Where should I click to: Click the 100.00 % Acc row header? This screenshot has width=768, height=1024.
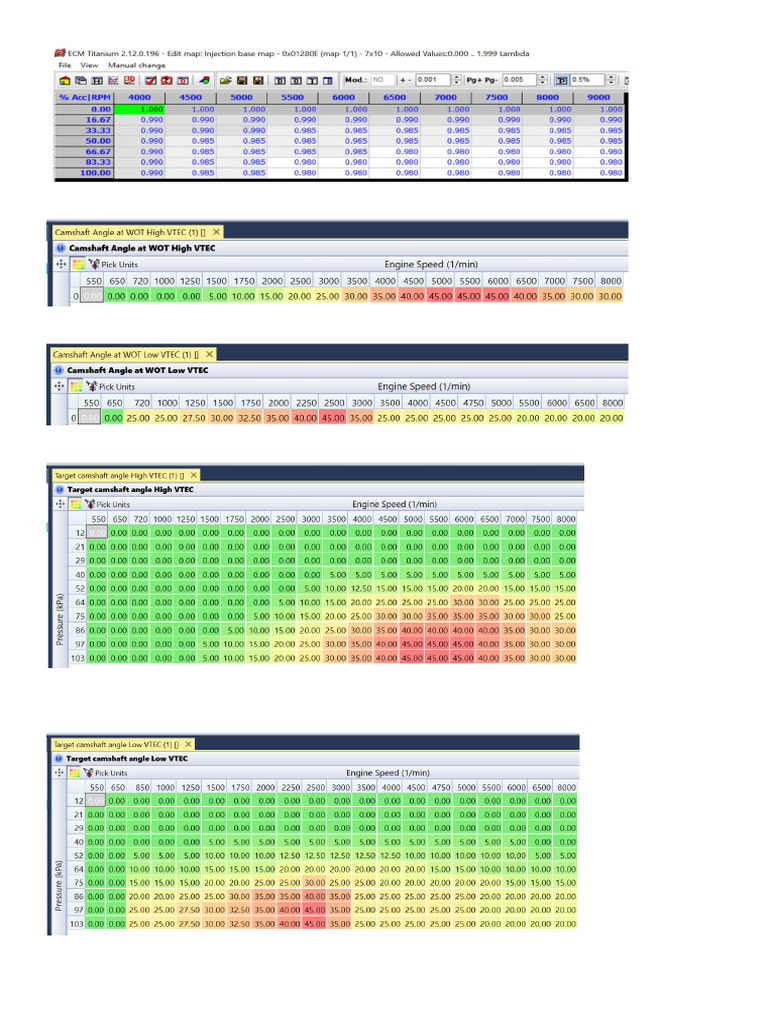click(84, 172)
